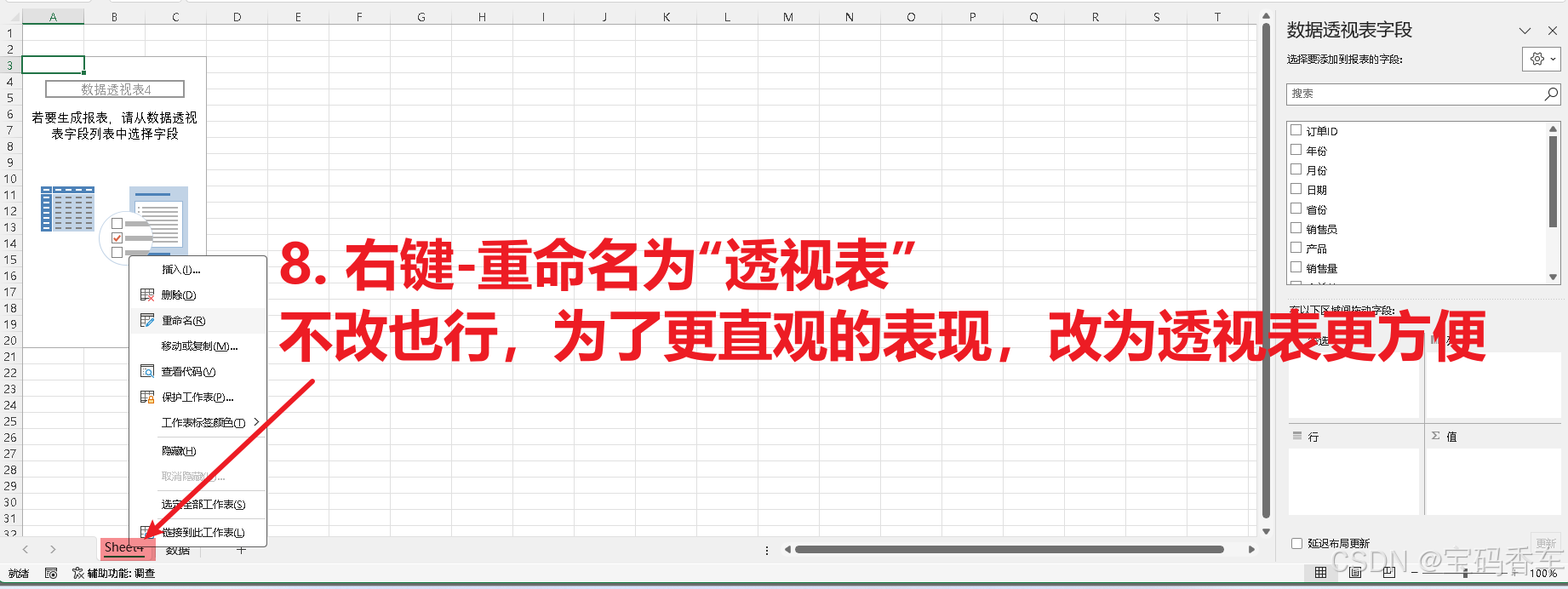The height and width of the screenshot is (589, 1568).
Task: Click the worksheet vertical scrollbar down arrow
Action: tap(1266, 531)
